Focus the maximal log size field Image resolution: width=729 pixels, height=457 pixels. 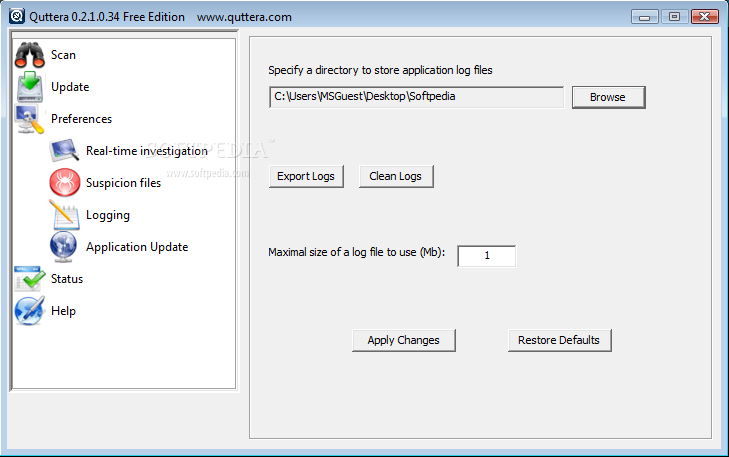click(487, 256)
